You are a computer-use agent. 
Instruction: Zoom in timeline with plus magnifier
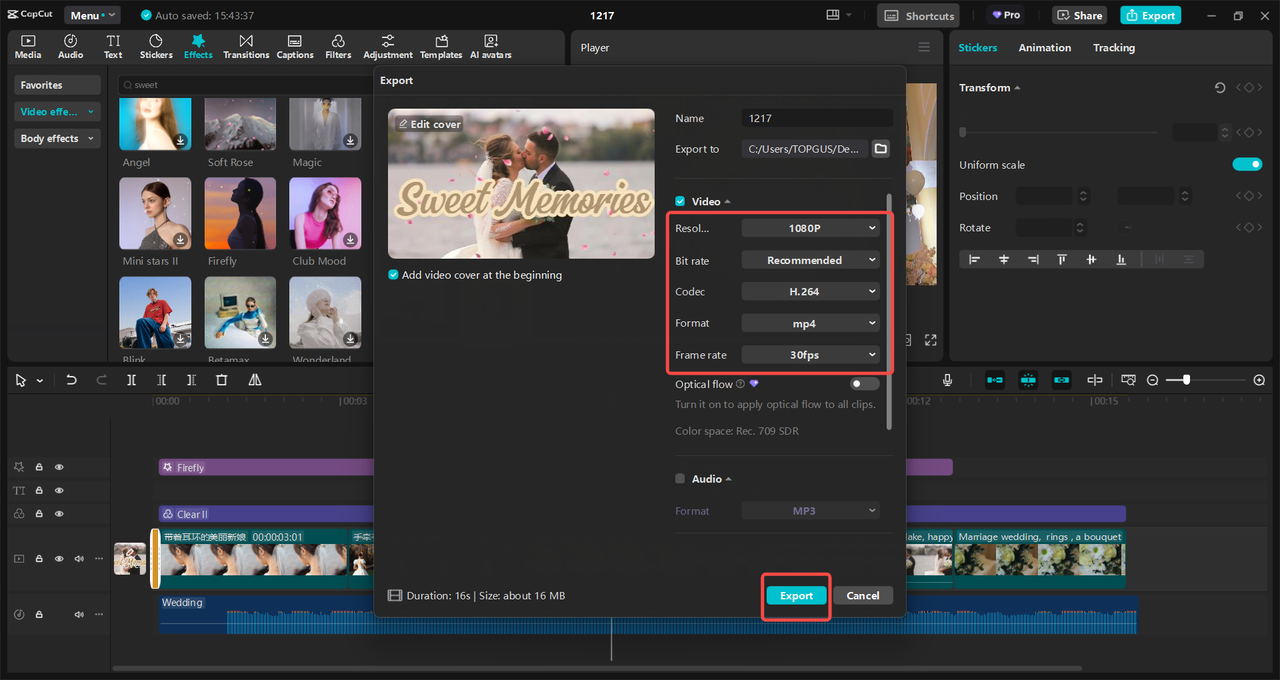(x=1259, y=380)
